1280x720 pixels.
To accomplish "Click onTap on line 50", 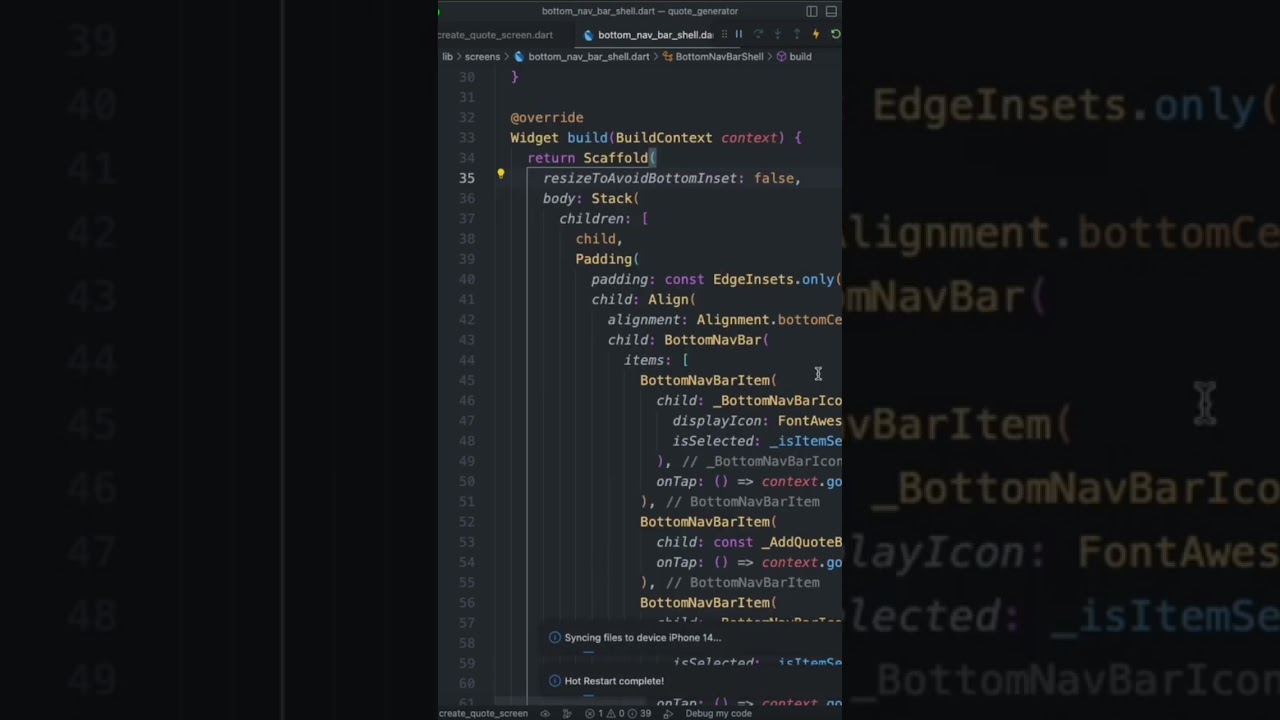I will tap(676, 481).
